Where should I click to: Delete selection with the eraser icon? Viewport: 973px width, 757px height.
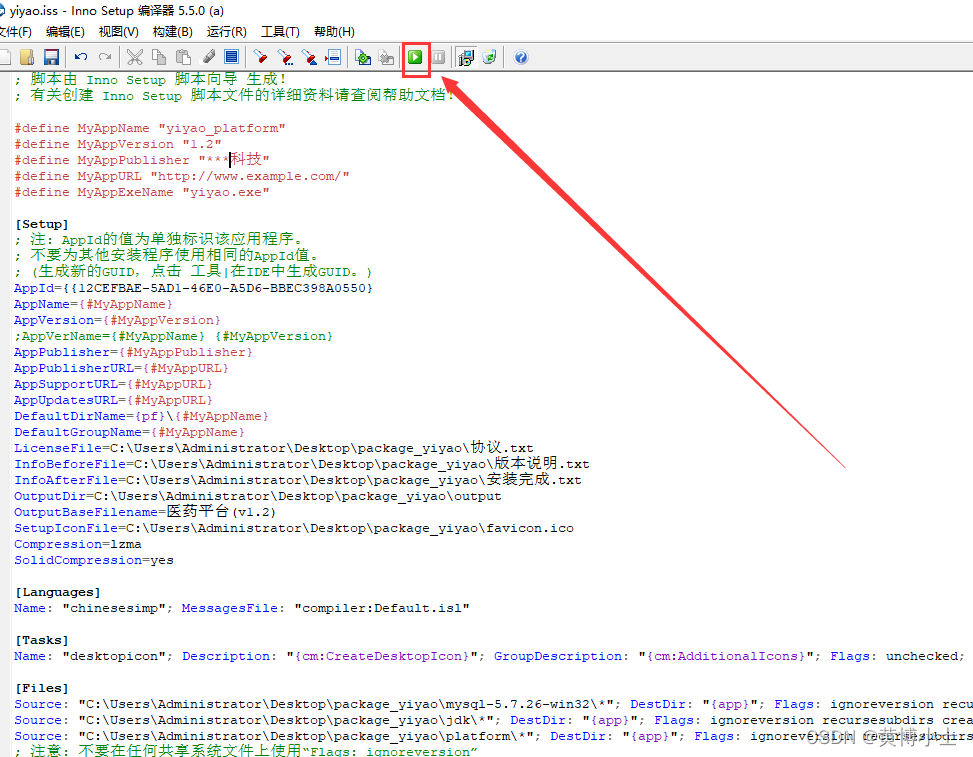click(208, 57)
